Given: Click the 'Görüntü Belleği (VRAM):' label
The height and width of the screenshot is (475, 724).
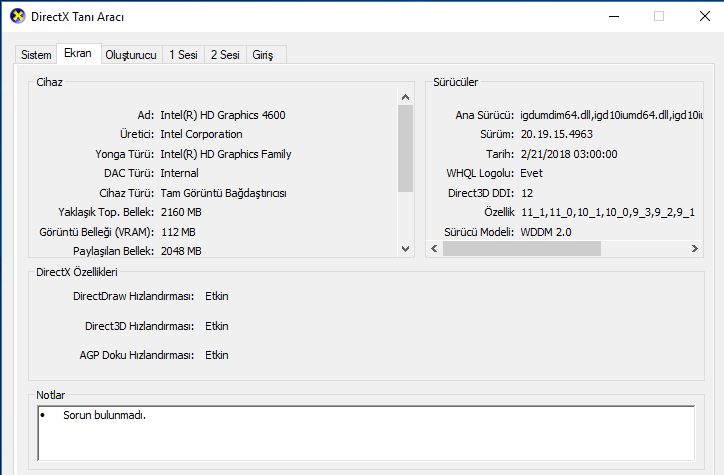Looking at the screenshot, I should 97,232.
